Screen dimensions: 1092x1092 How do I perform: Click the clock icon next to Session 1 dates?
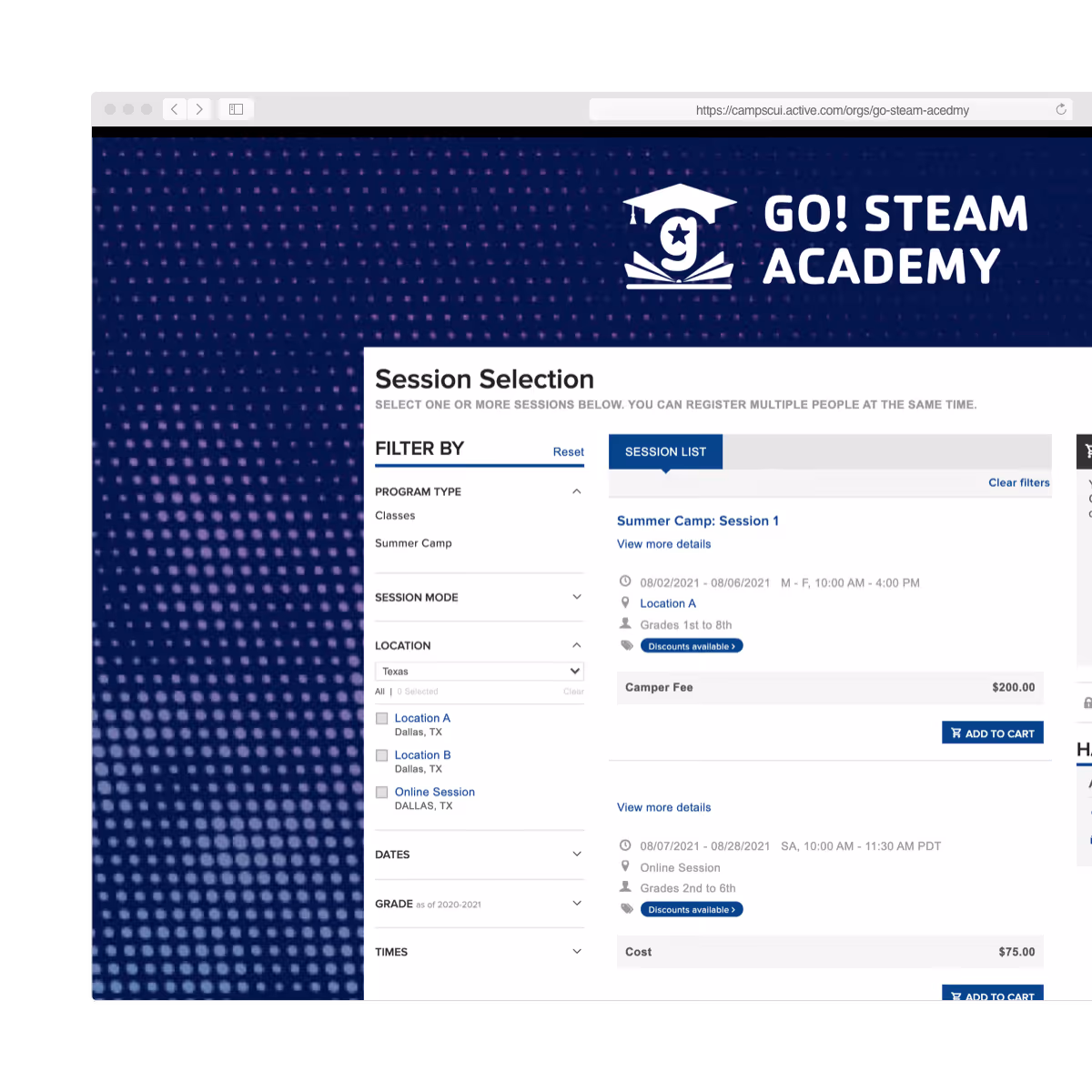(625, 581)
